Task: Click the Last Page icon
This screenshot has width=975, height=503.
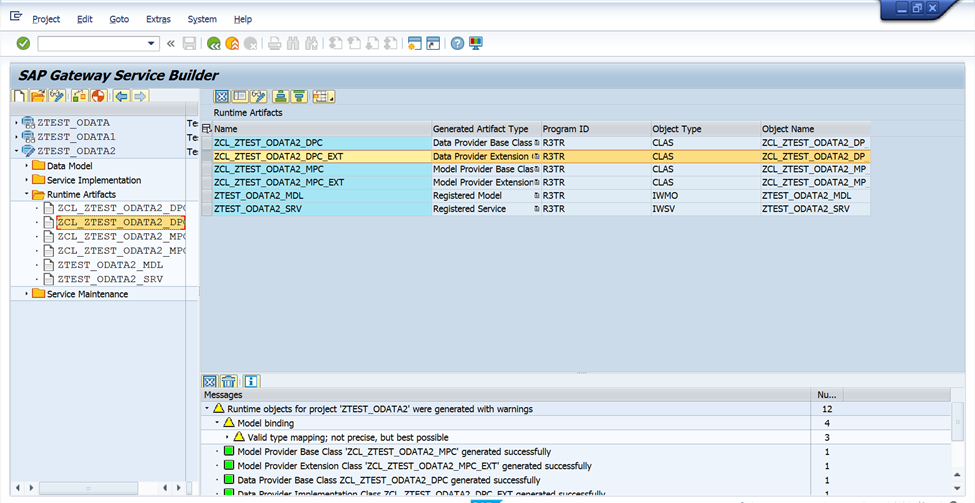Action: (390, 44)
